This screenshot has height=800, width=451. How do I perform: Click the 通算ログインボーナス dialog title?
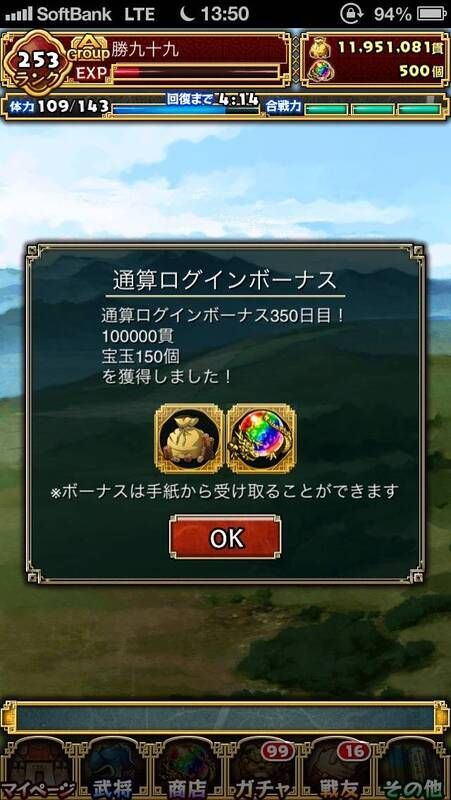pyautogui.click(x=225, y=281)
